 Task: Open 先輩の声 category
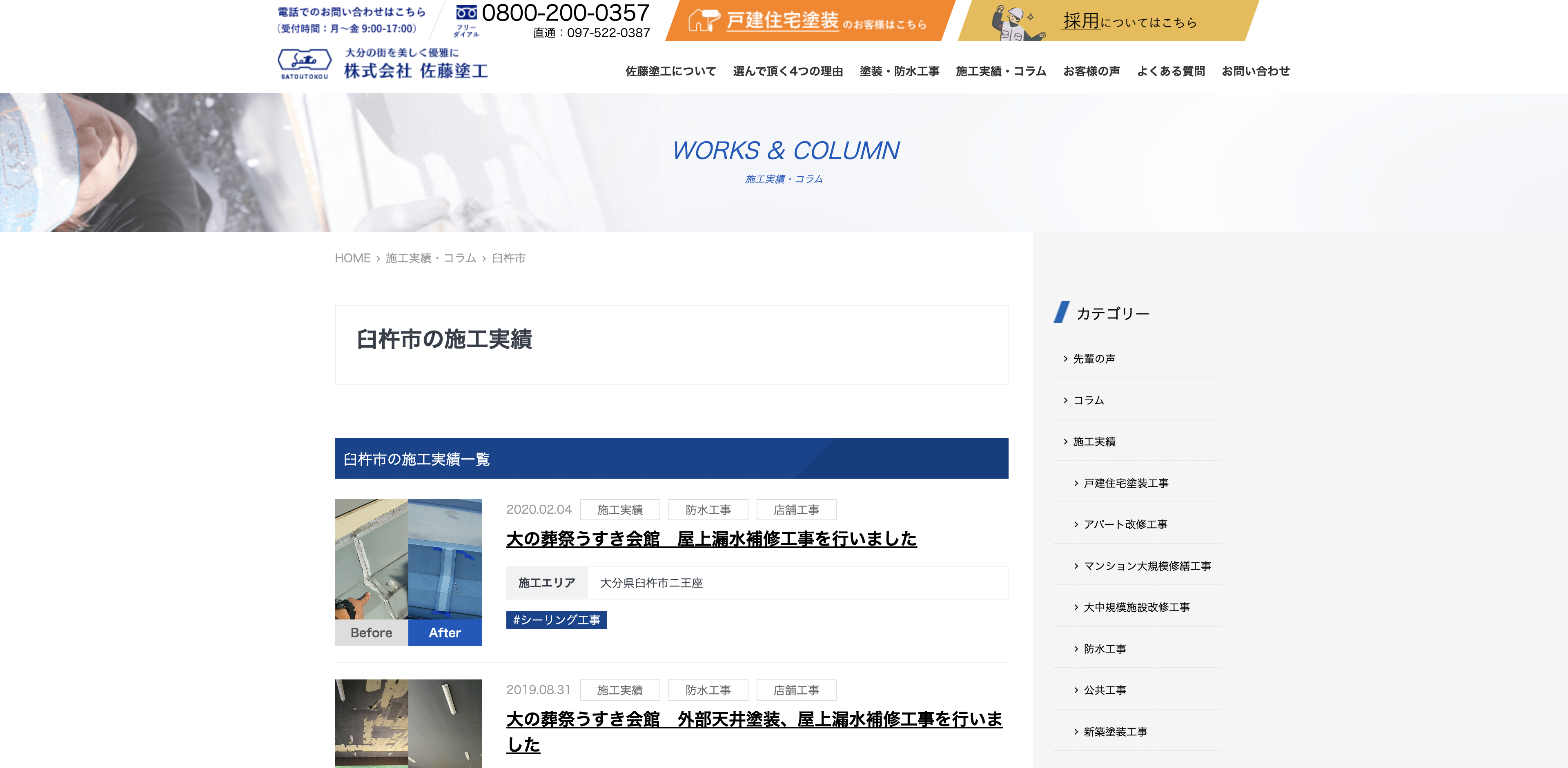pyautogui.click(x=1094, y=359)
